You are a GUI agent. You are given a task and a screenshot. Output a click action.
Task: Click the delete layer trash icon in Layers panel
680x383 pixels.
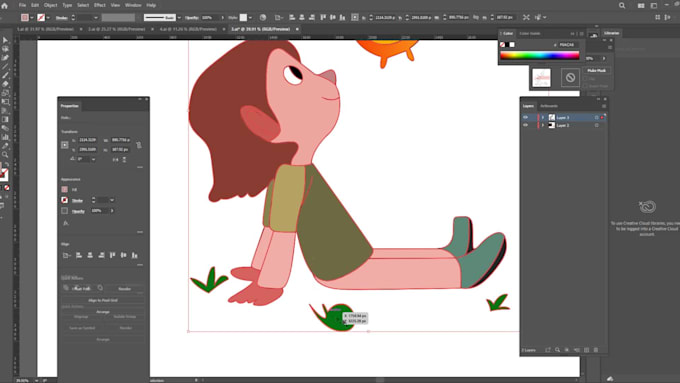596,350
